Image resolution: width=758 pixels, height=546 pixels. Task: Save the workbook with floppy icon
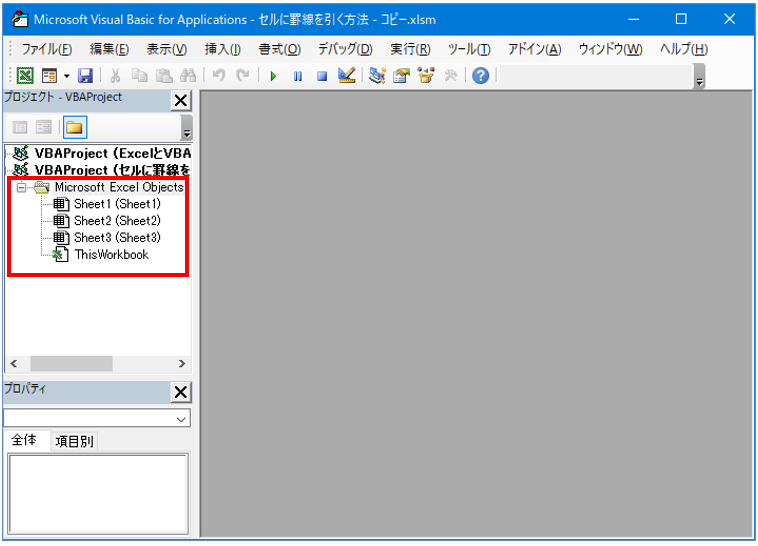point(85,75)
